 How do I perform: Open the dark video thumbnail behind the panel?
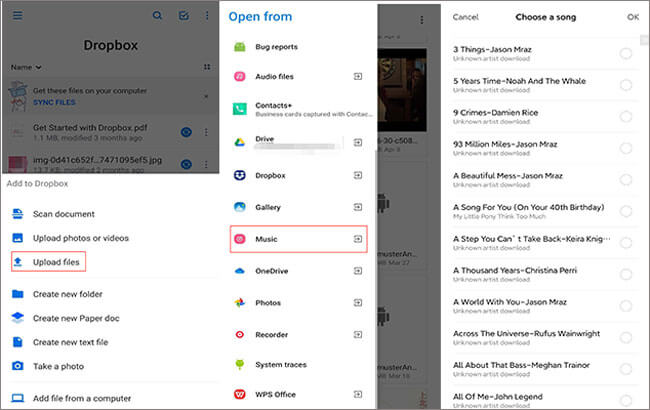point(402,90)
